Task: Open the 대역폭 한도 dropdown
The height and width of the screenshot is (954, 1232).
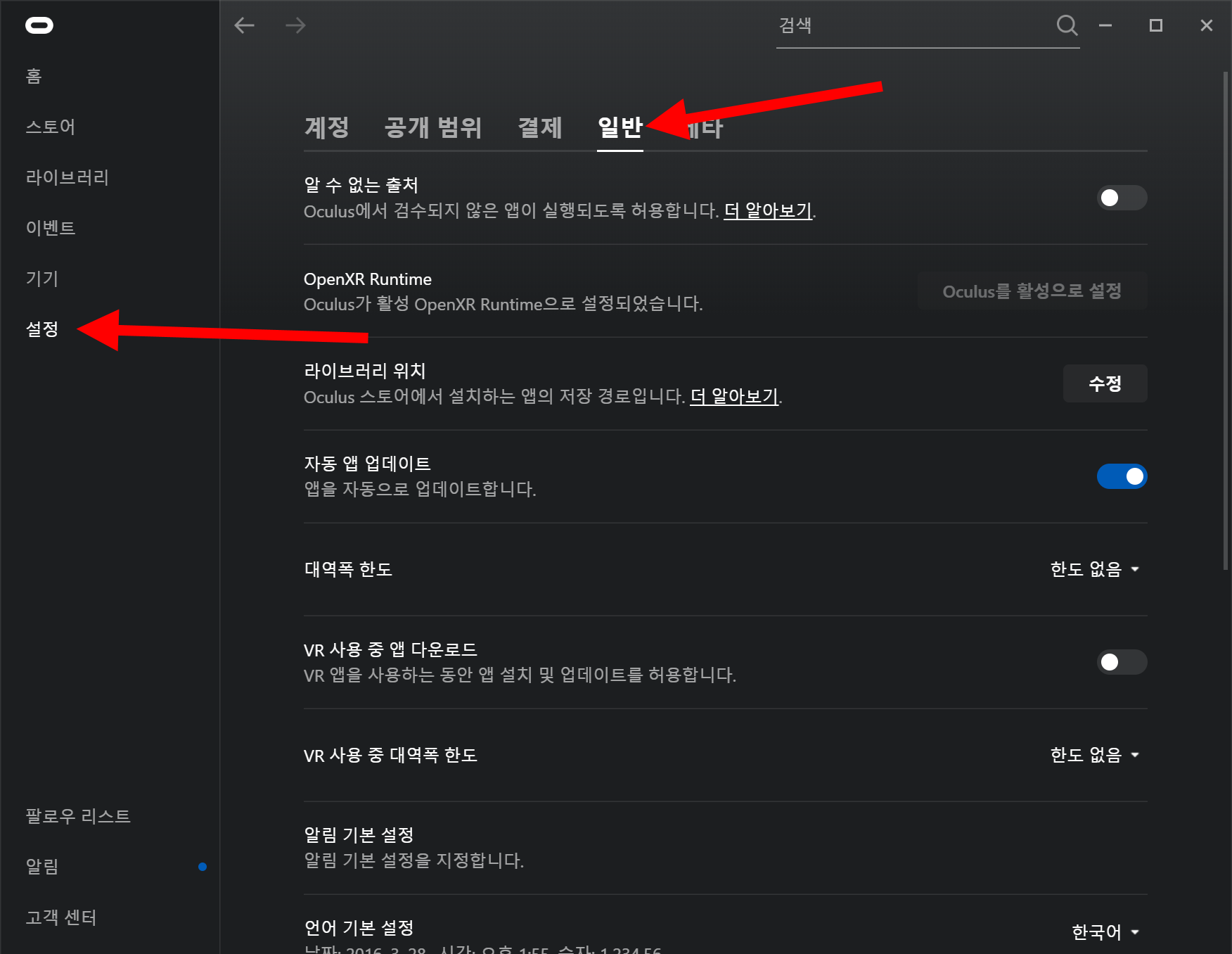Action: tap(1095, 569)
